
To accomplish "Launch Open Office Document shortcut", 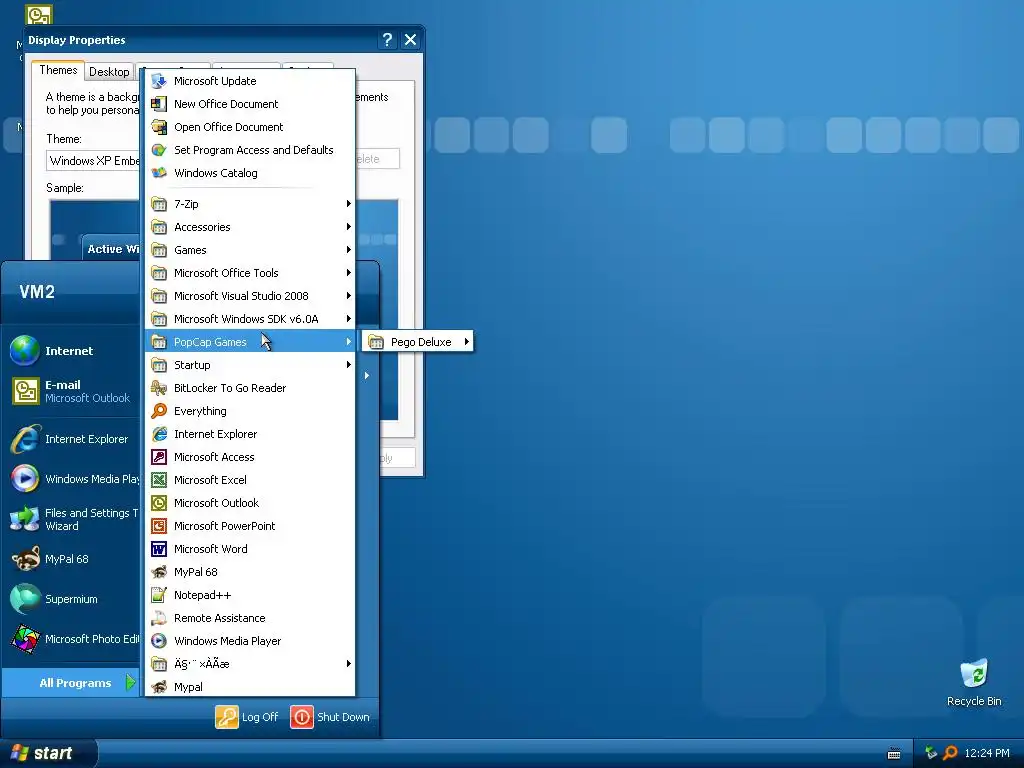I will (x=250, y=127).
